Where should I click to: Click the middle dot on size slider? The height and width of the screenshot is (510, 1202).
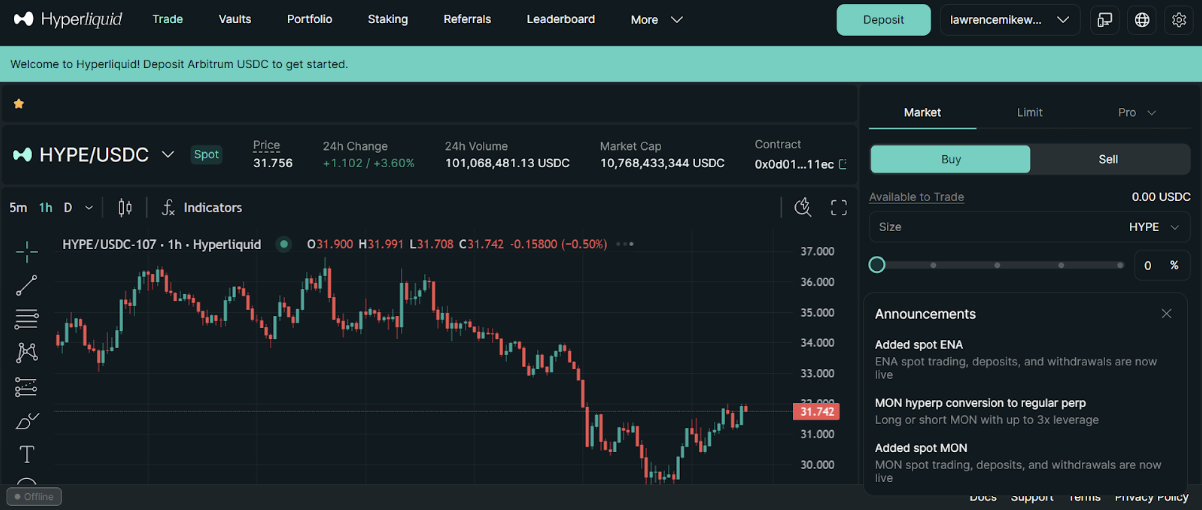point(997,265)
